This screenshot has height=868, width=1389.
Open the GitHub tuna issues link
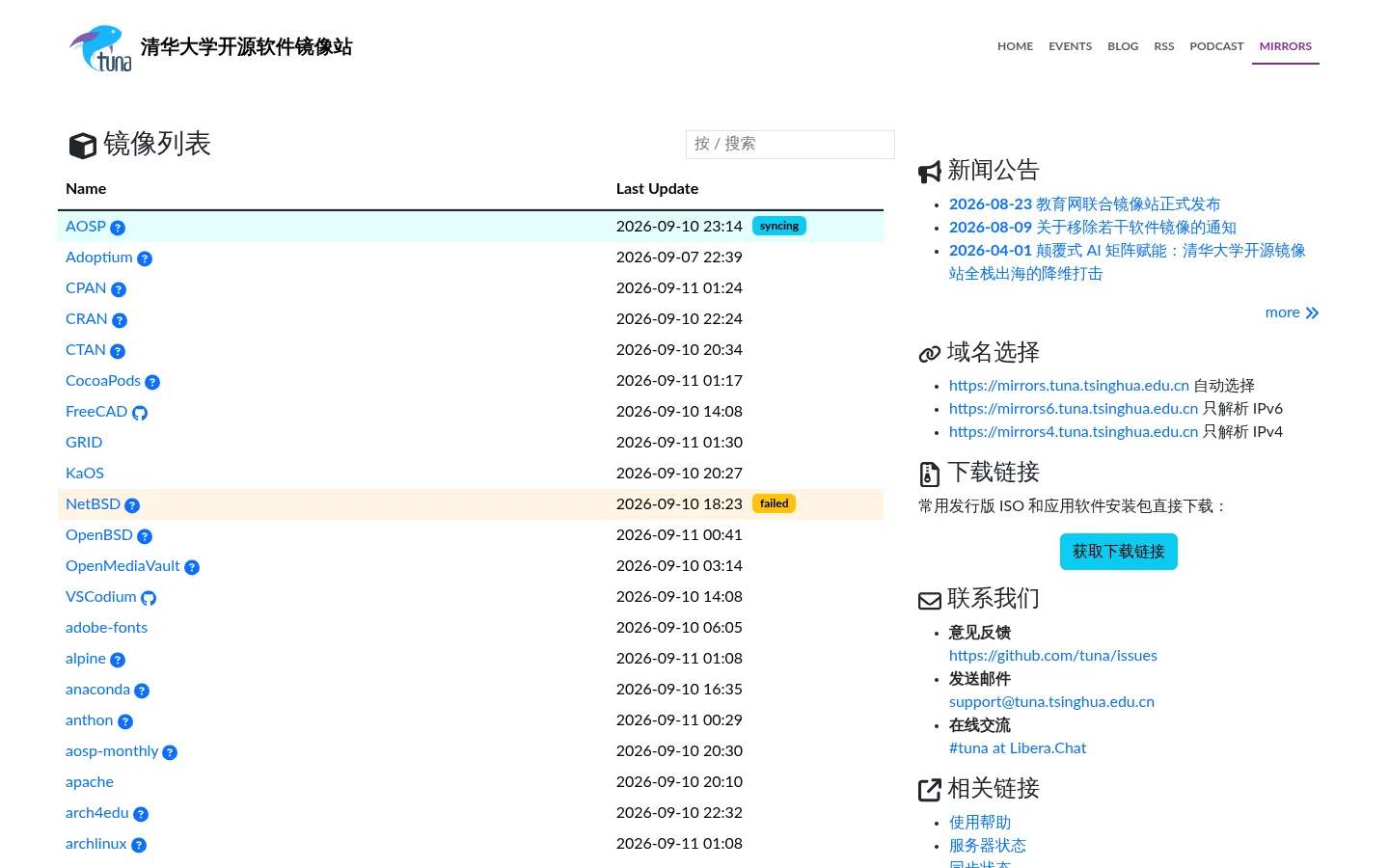[1053, 656]
